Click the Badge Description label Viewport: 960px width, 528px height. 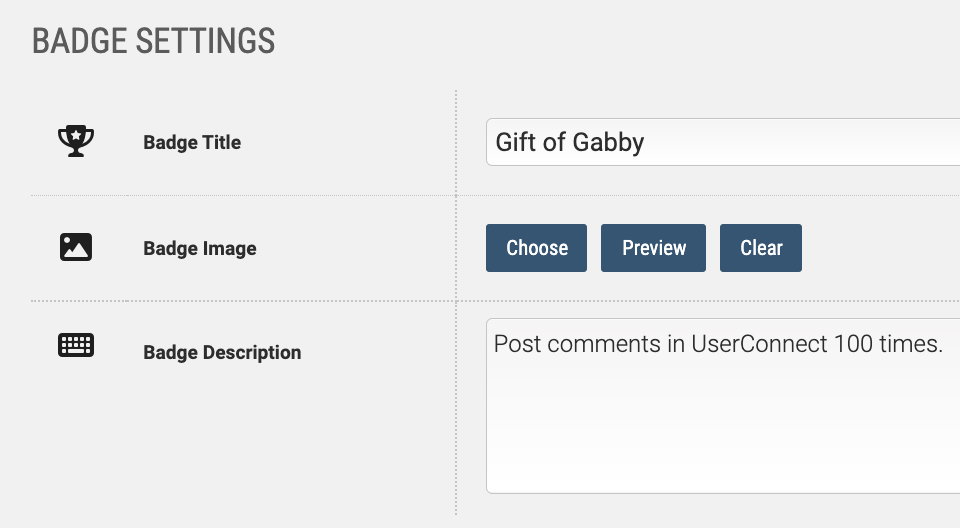(x=222, y=353)
